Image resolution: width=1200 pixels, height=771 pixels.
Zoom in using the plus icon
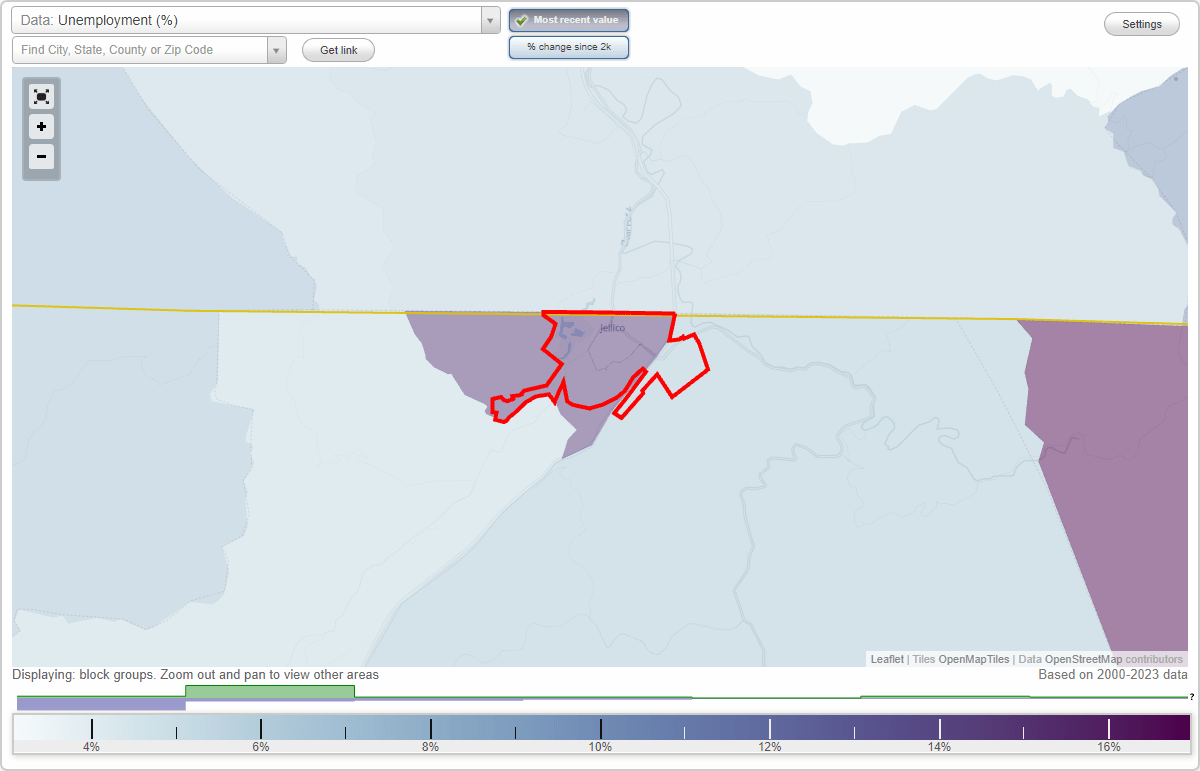pos(41,127)
